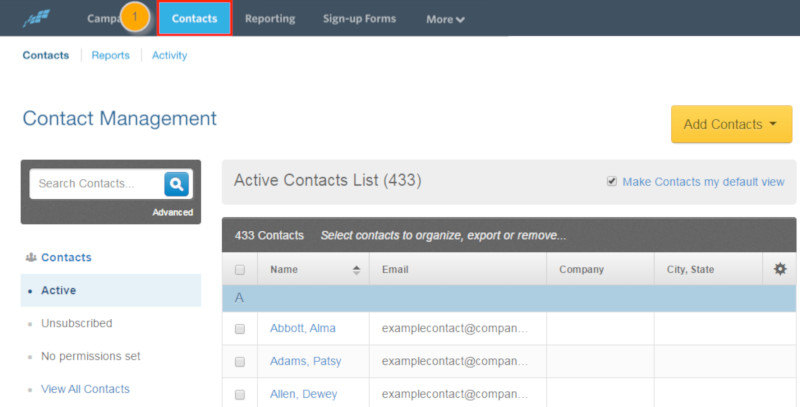
Task: Open the Advanced search link
Action: coord(172,212)
